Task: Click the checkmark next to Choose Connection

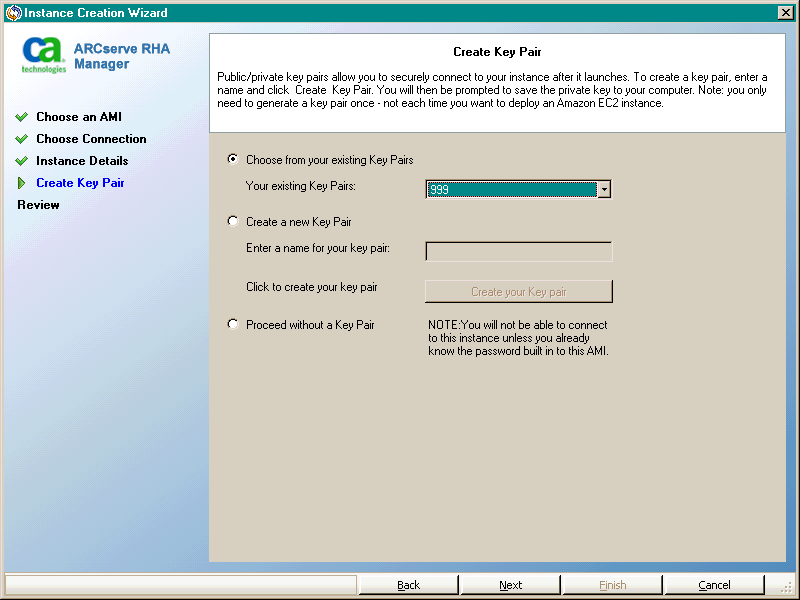Action: [22, 139]
